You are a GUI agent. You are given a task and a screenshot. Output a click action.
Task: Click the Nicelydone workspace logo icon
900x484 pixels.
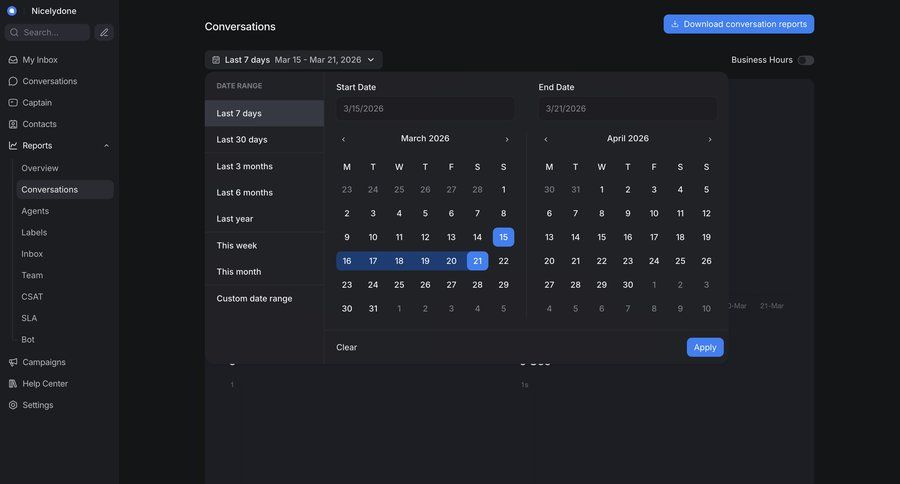11,11
